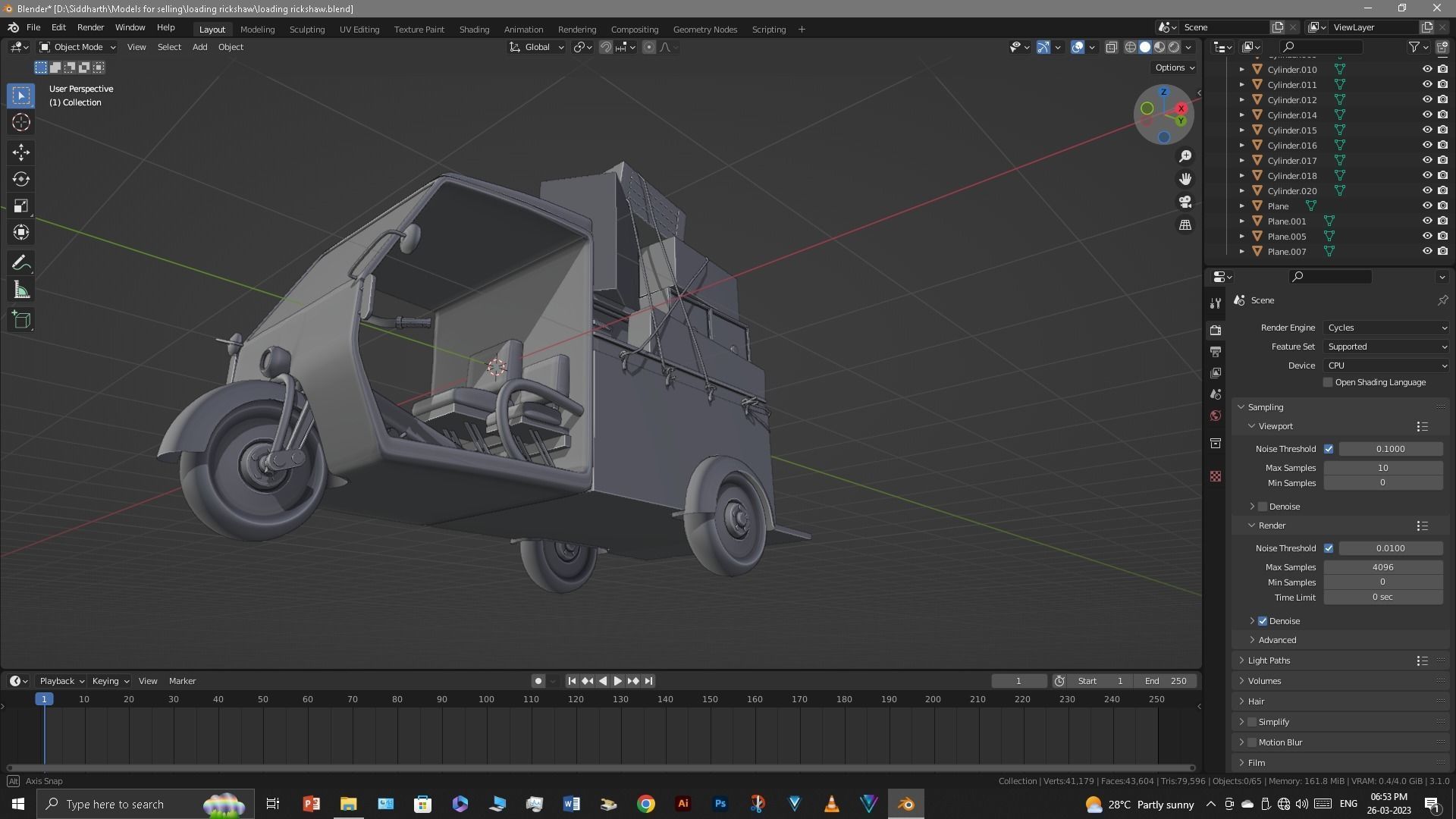This screenshot has width=1456, height=819.
Task: Click the zoom magnifier viewport icon
Action: pyautogui.click(x=1185, y=156)
